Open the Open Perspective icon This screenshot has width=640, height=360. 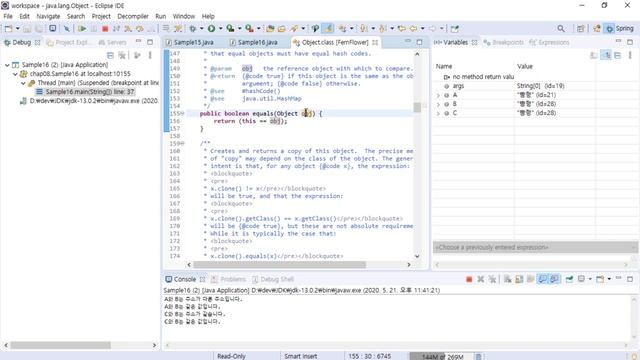pyautogui.click(x=580, y=29)
